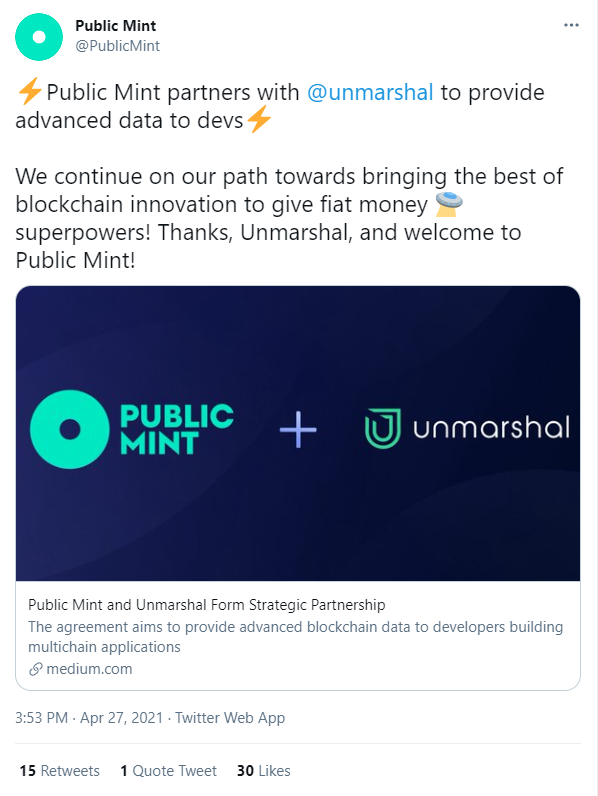Click the first lightning bolt emoji
Image resolution: width=598 pixels, height=796 pixels.
pyautogui.click(x=30, y=92)
